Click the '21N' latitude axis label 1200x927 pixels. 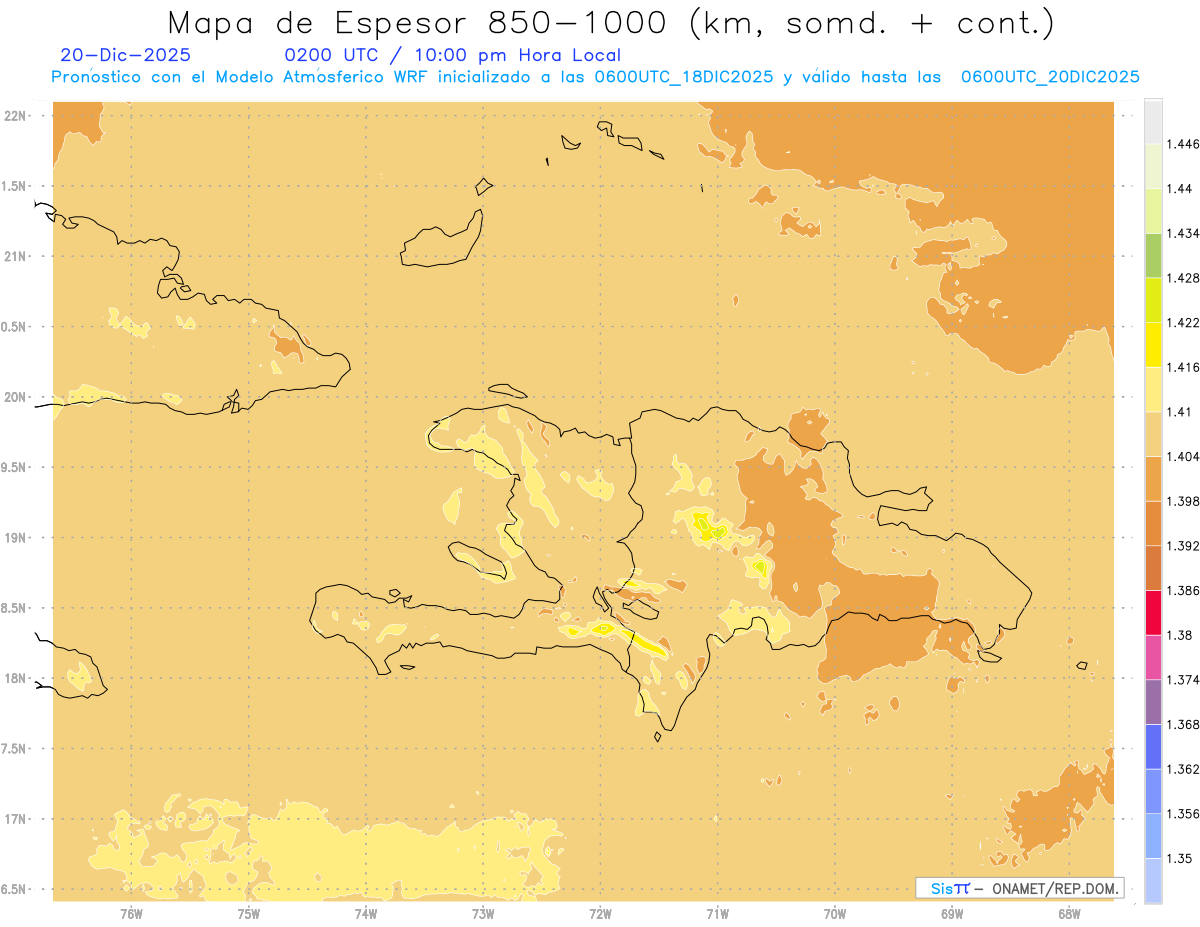point(17,256)
